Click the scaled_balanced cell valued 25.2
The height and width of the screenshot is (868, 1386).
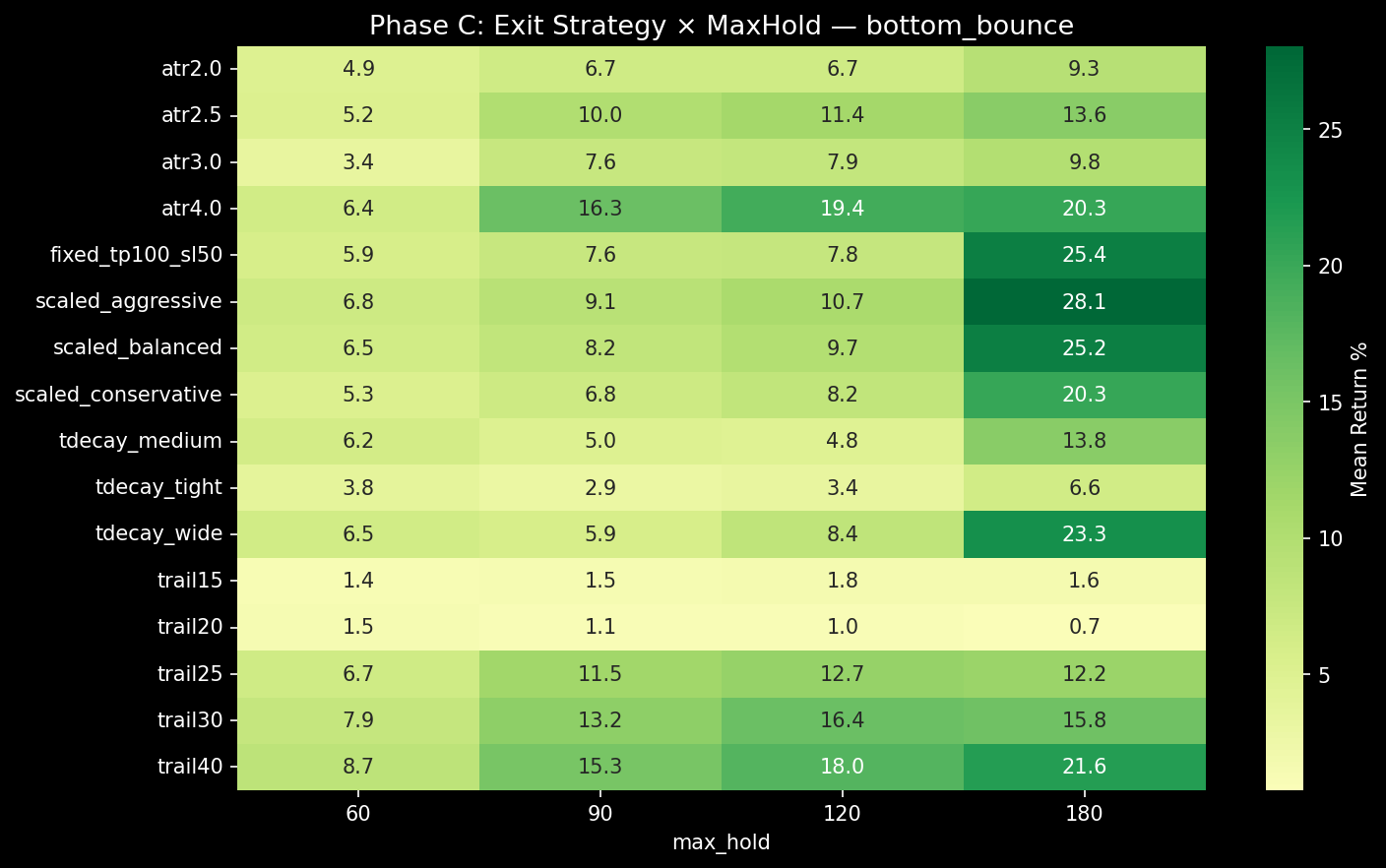[1084, 347]
